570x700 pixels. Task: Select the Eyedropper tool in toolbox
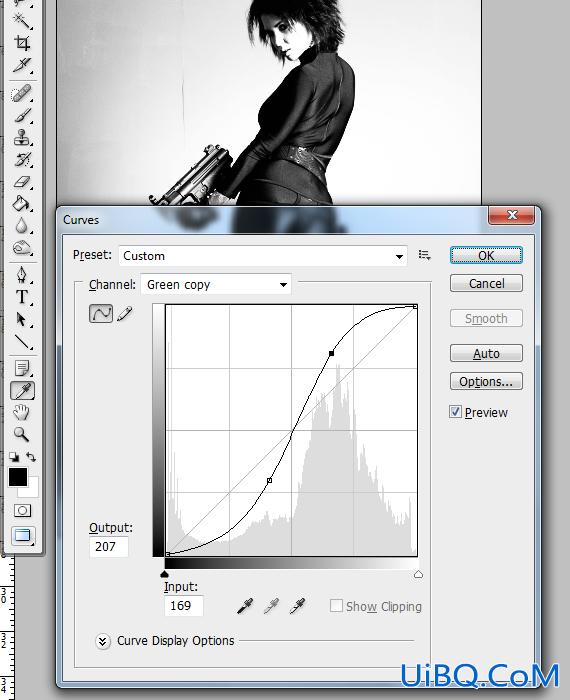[22, 391]
